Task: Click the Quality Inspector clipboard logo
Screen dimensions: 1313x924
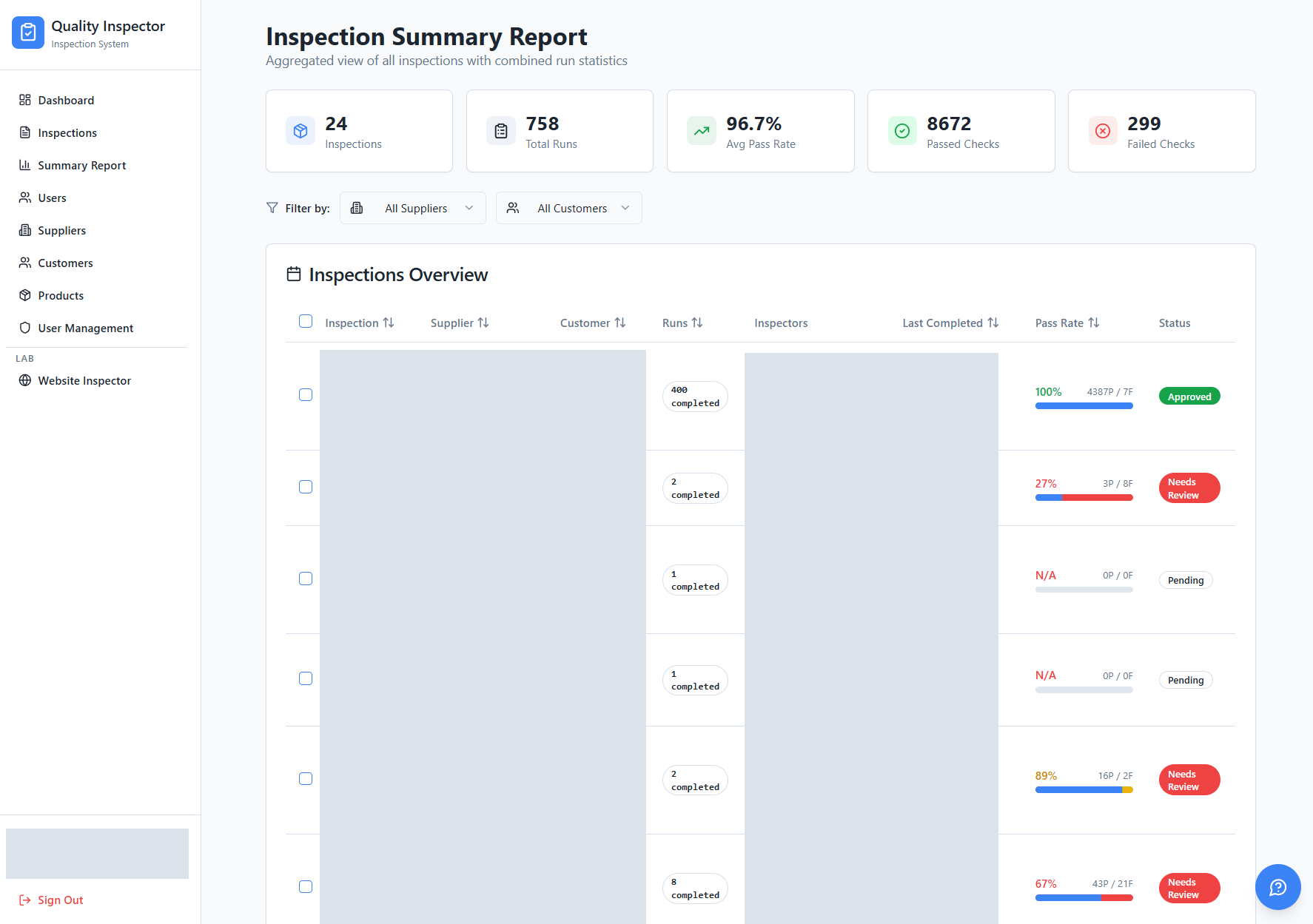Action: 28,33
